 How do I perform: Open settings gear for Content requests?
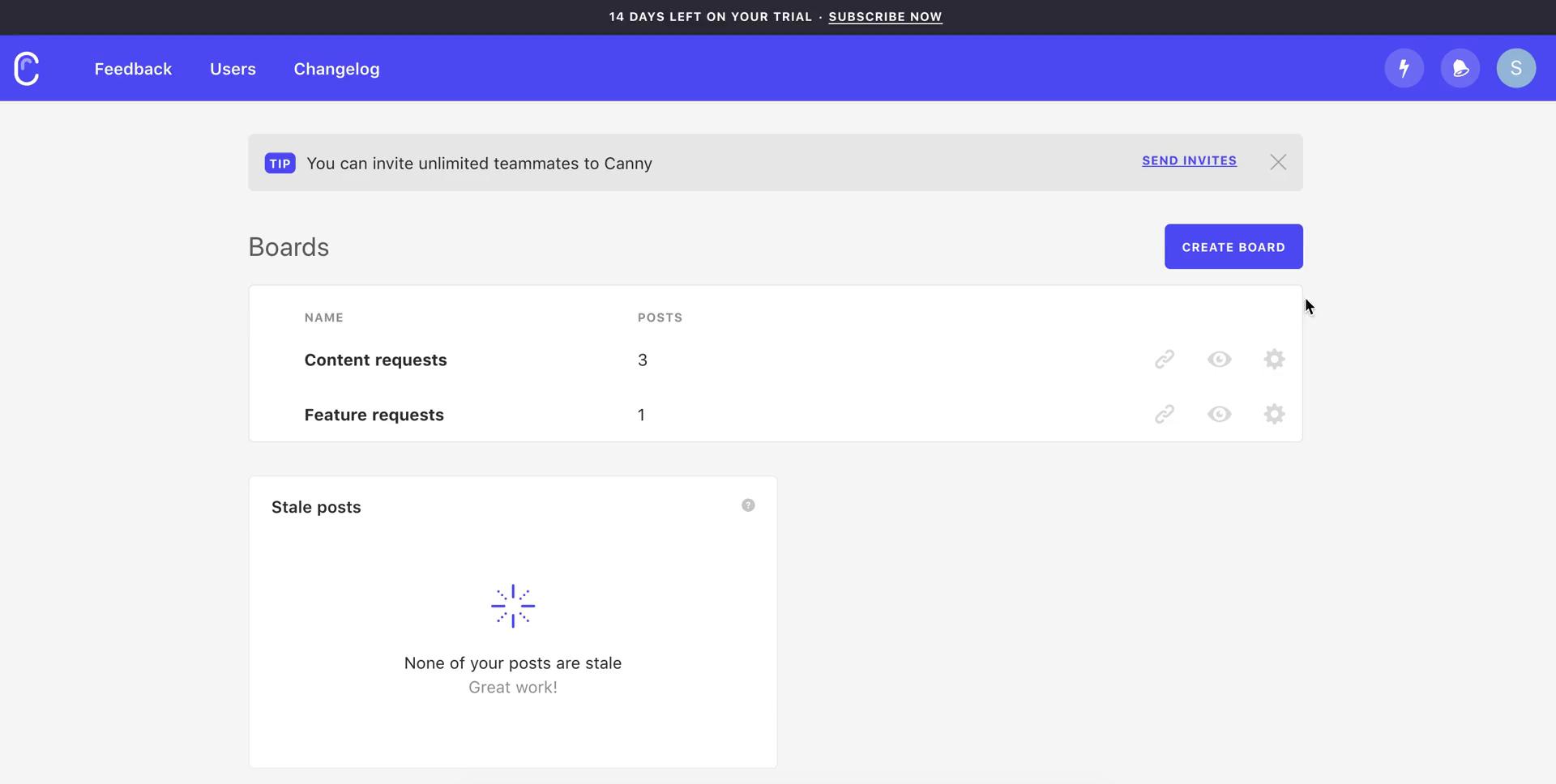pyautogui.click(x=1274, y=360)
